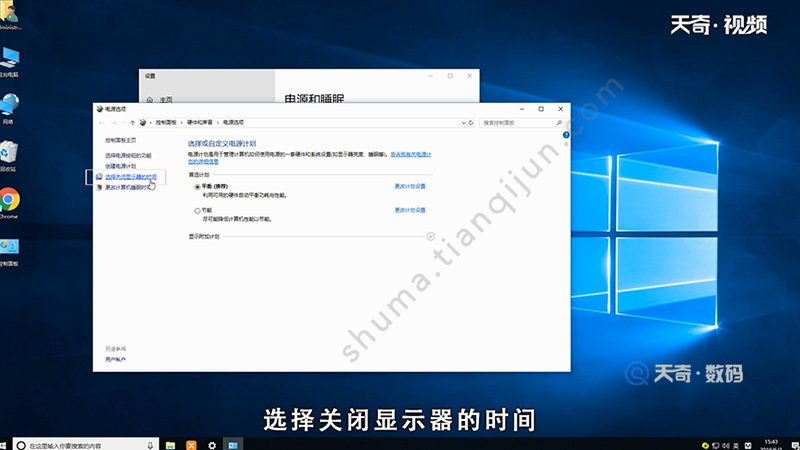The image size is (800, 450).
Task: Open the notification center at the taskbar end
Action: [795, 445]
